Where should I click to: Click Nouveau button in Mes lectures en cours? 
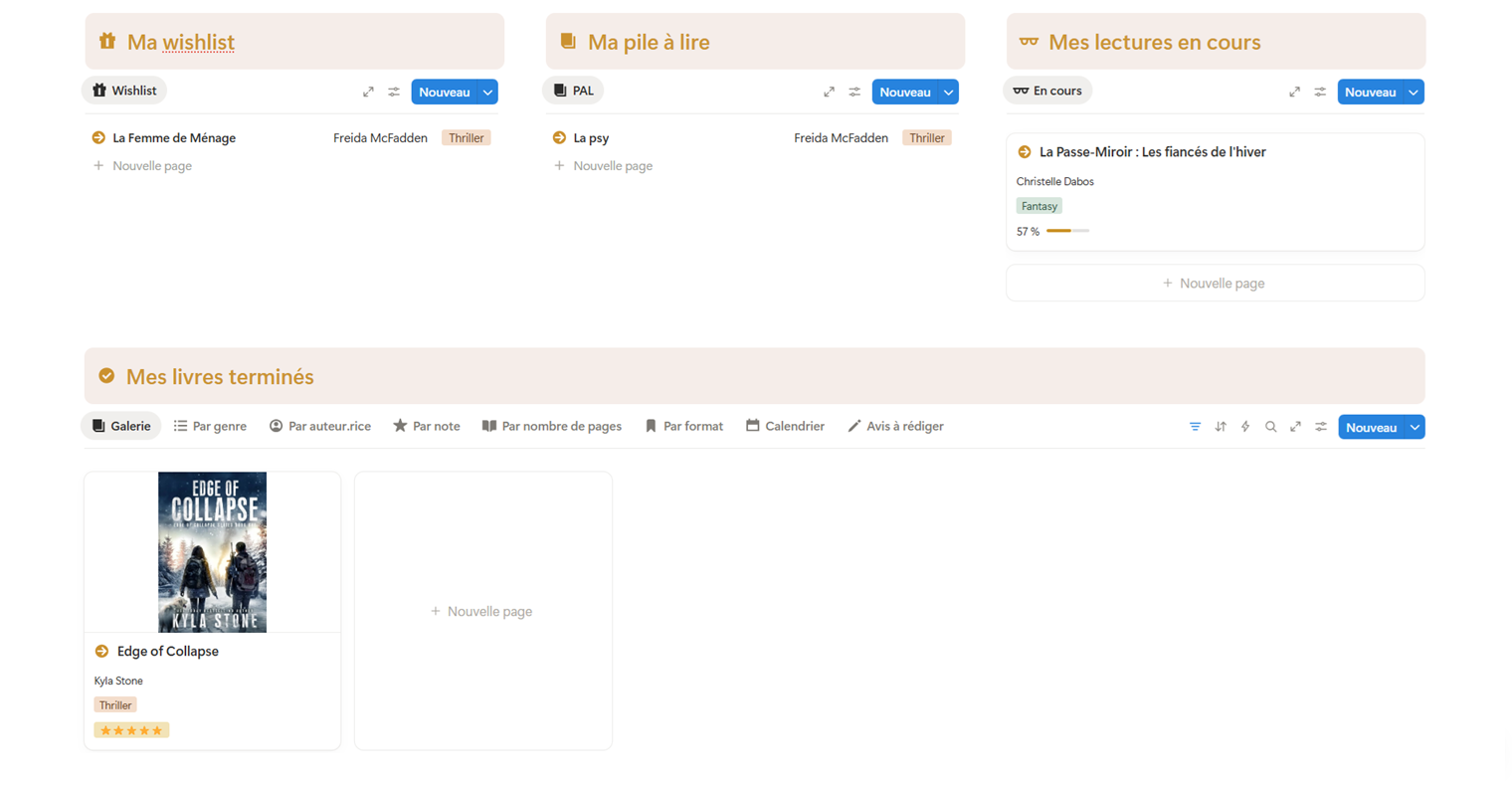[x=1370, y=92]
